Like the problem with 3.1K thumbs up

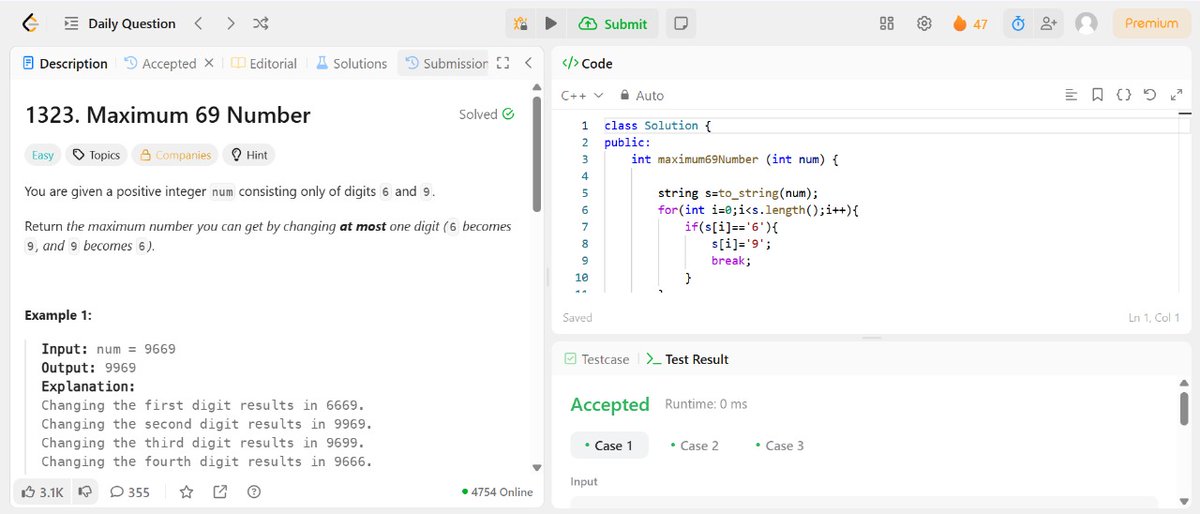42,491
